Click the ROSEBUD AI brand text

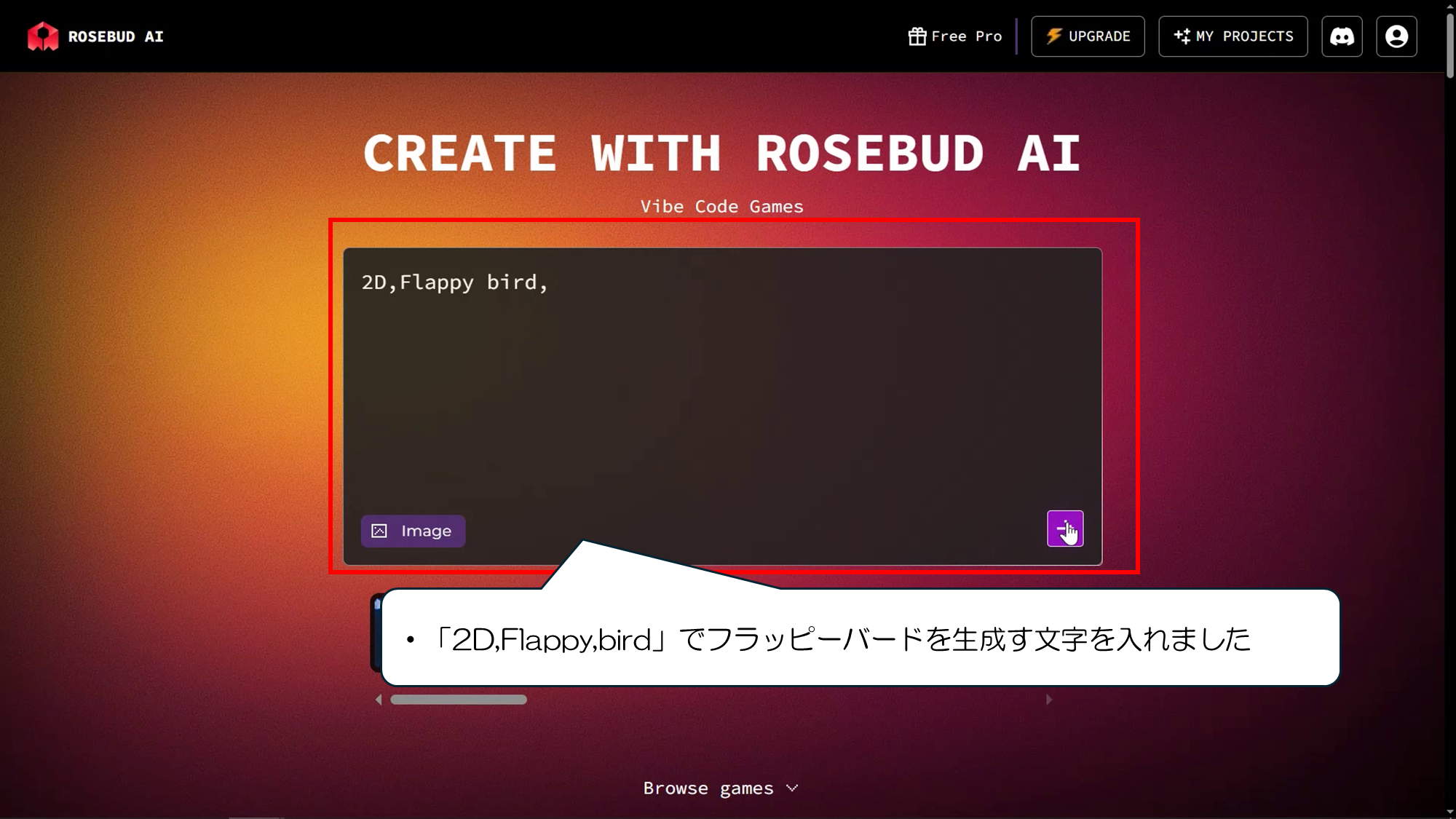(116, 36)
